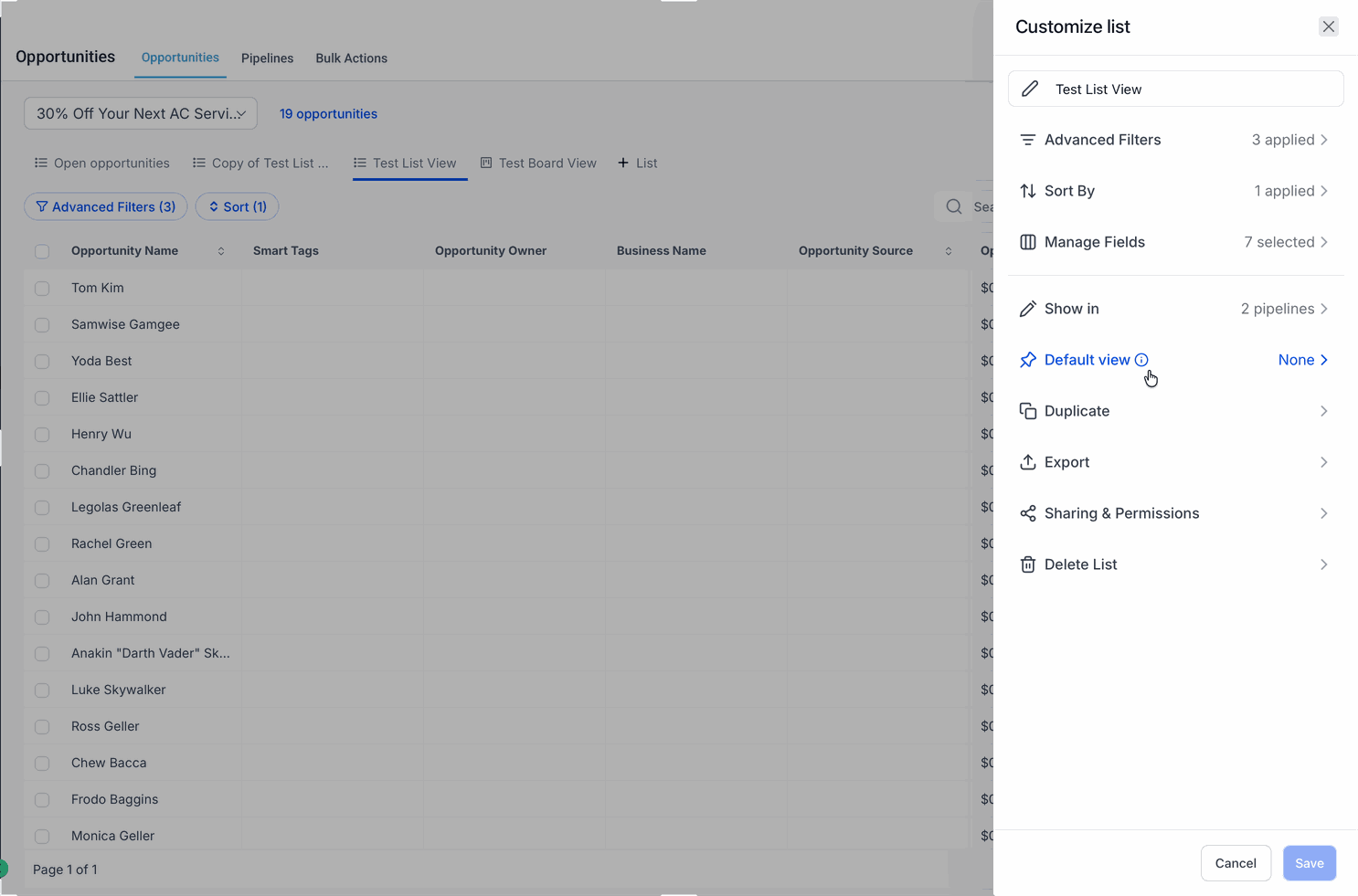Click the Export upload icon

[x=1028, y=462]
